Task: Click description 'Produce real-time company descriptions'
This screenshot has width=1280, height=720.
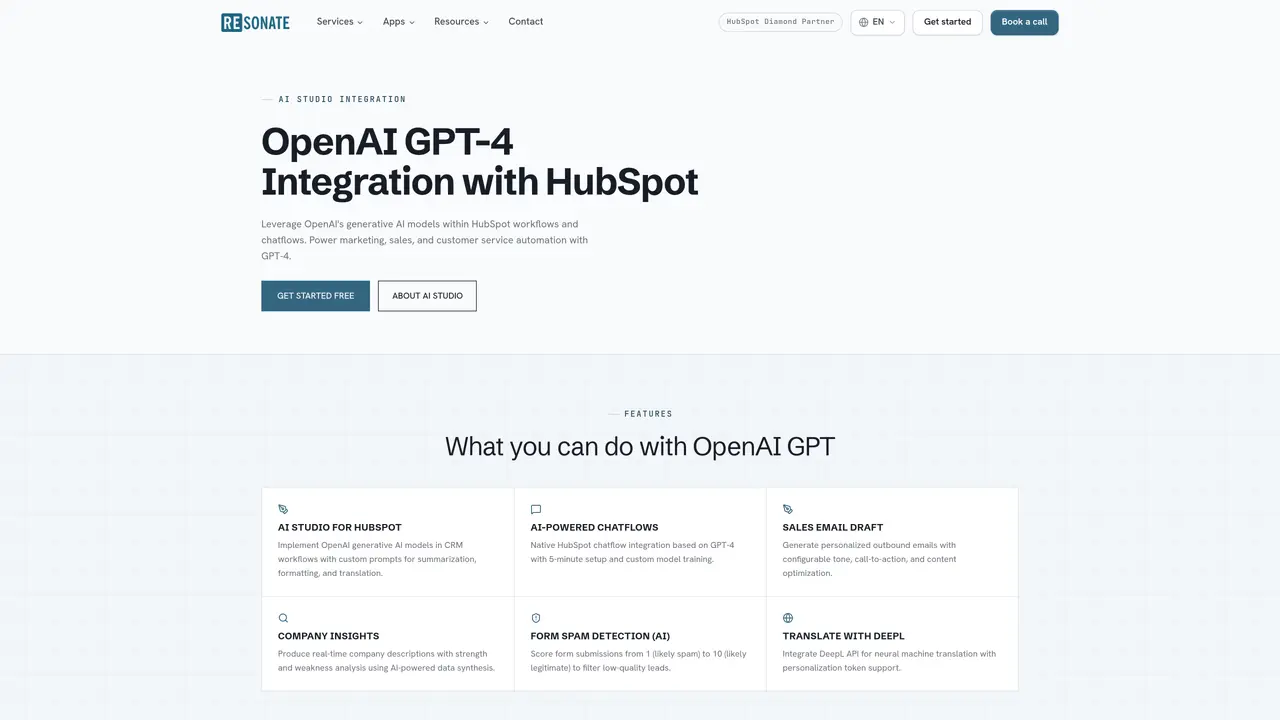Action: (x=386, y=661)
